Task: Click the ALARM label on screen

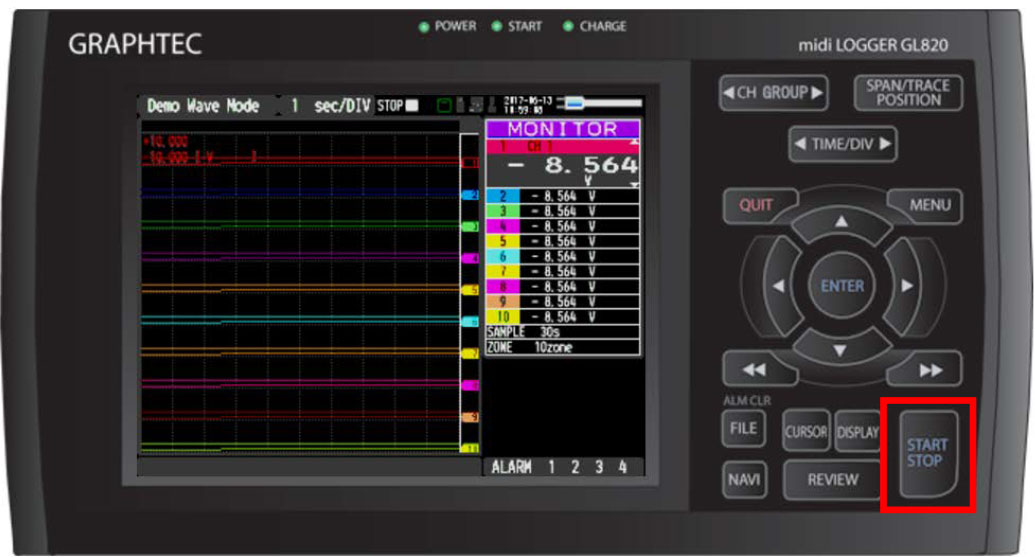Action: pos(512,467)
